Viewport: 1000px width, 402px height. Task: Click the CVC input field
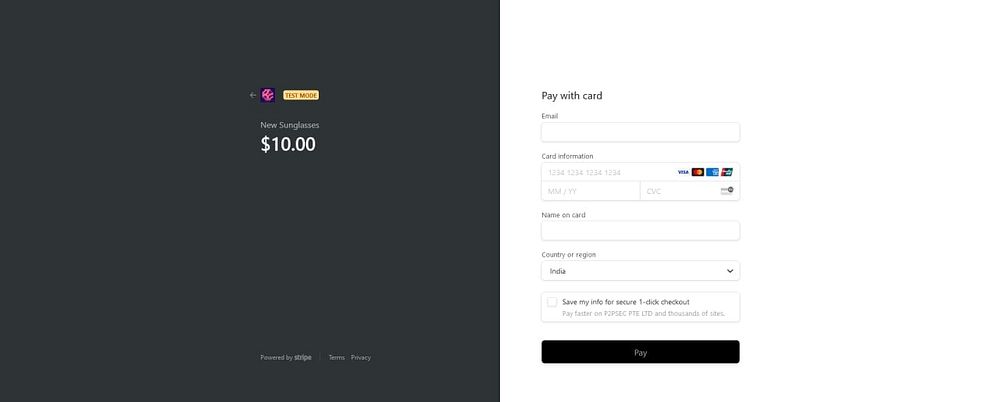pyautogui.click(x=678, y=190)
